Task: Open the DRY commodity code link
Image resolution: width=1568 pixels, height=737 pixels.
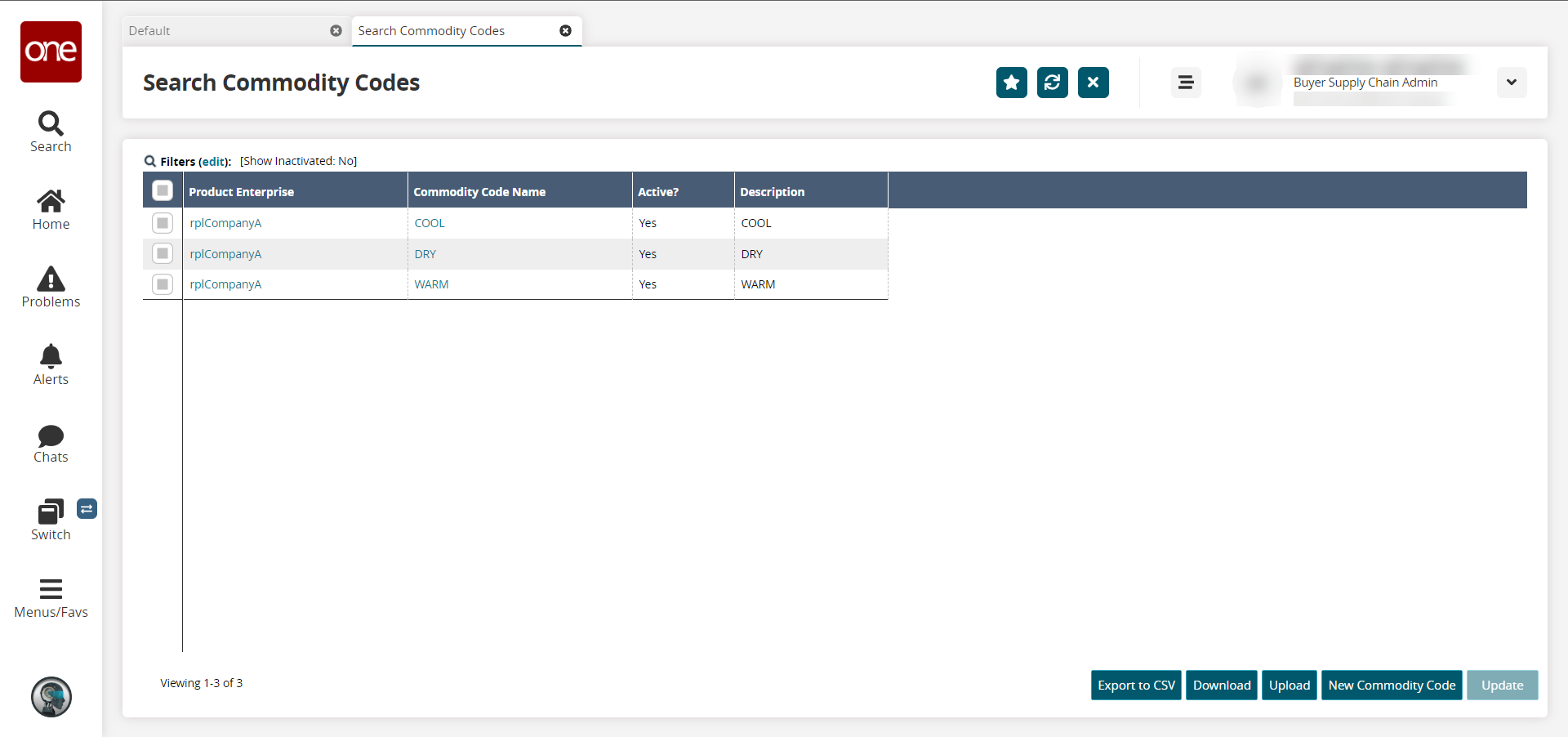Action: (x=425, y=254)
